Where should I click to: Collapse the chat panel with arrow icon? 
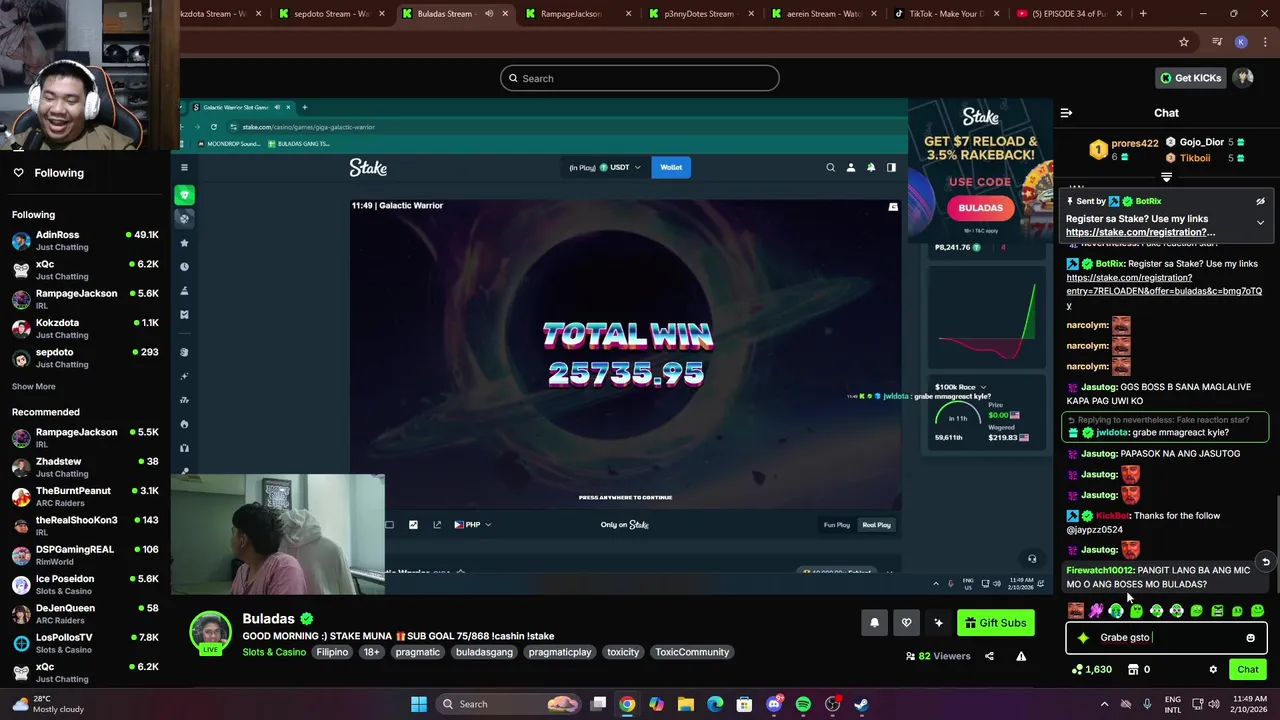click(1066, 113)
